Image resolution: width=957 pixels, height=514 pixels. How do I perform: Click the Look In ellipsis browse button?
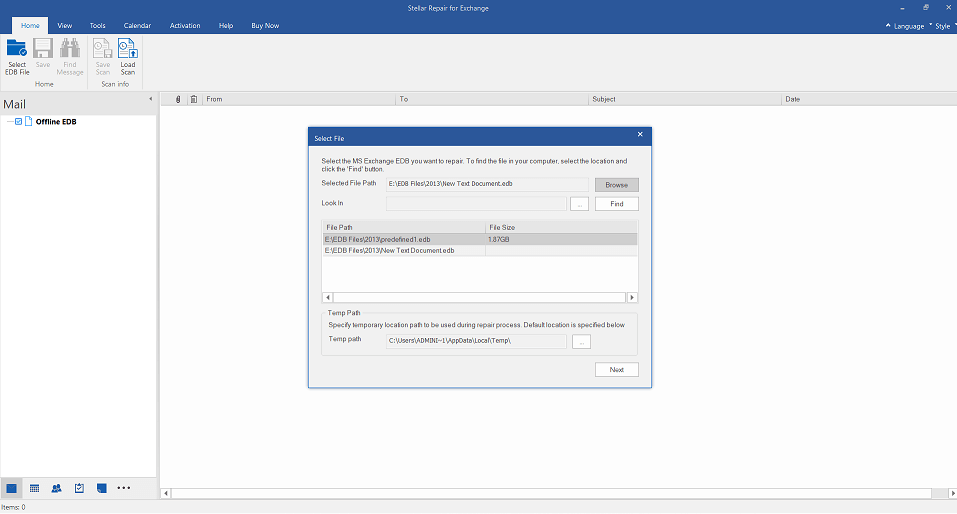coord(579,204)
